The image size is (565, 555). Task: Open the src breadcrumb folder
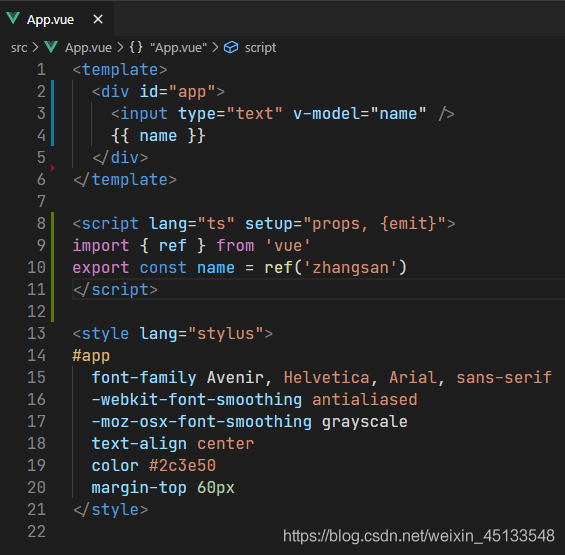click(19, 48)
